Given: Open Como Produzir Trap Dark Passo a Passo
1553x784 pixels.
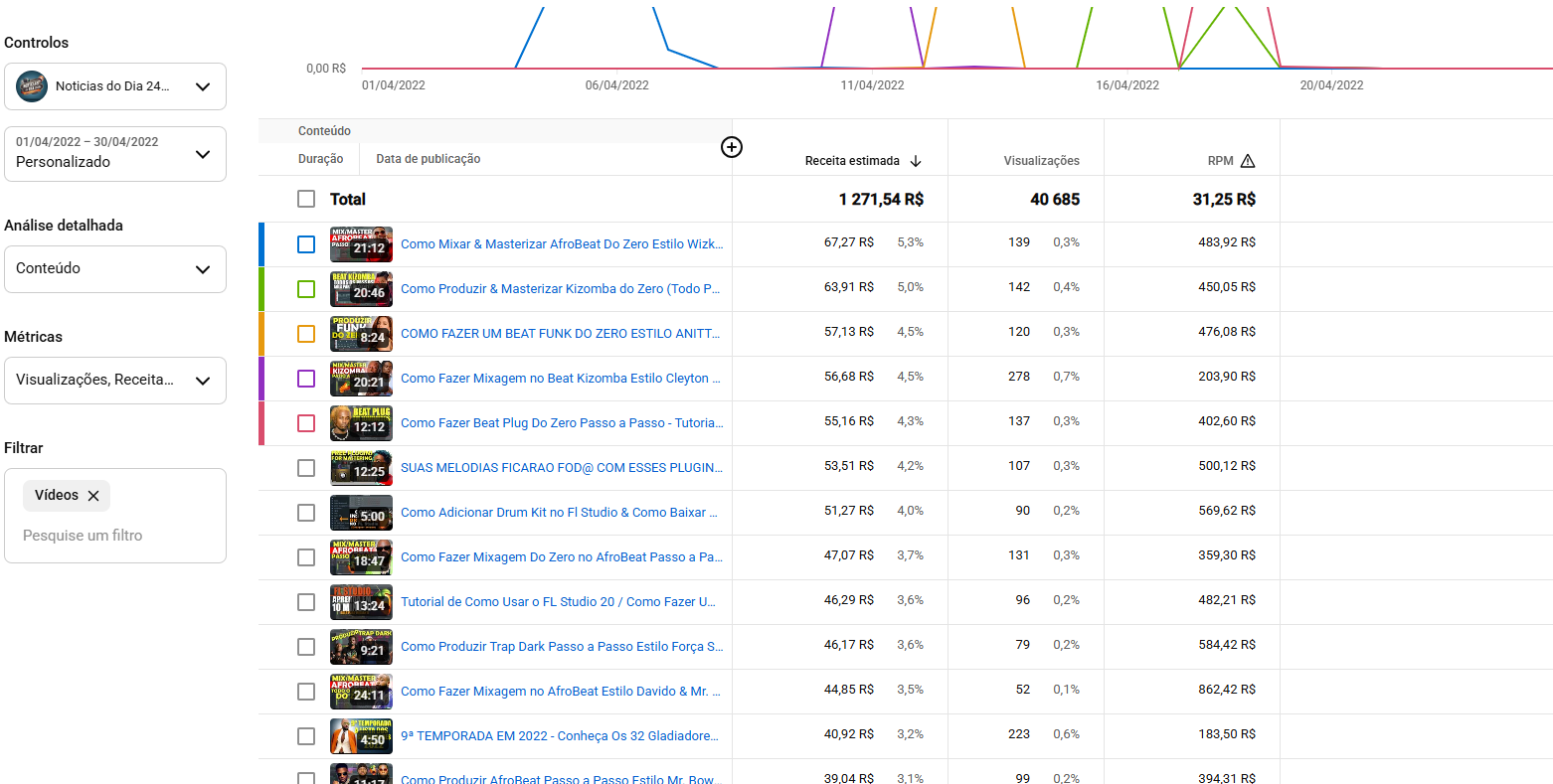Looking at the screenshot, I should (x=562, y=647).
